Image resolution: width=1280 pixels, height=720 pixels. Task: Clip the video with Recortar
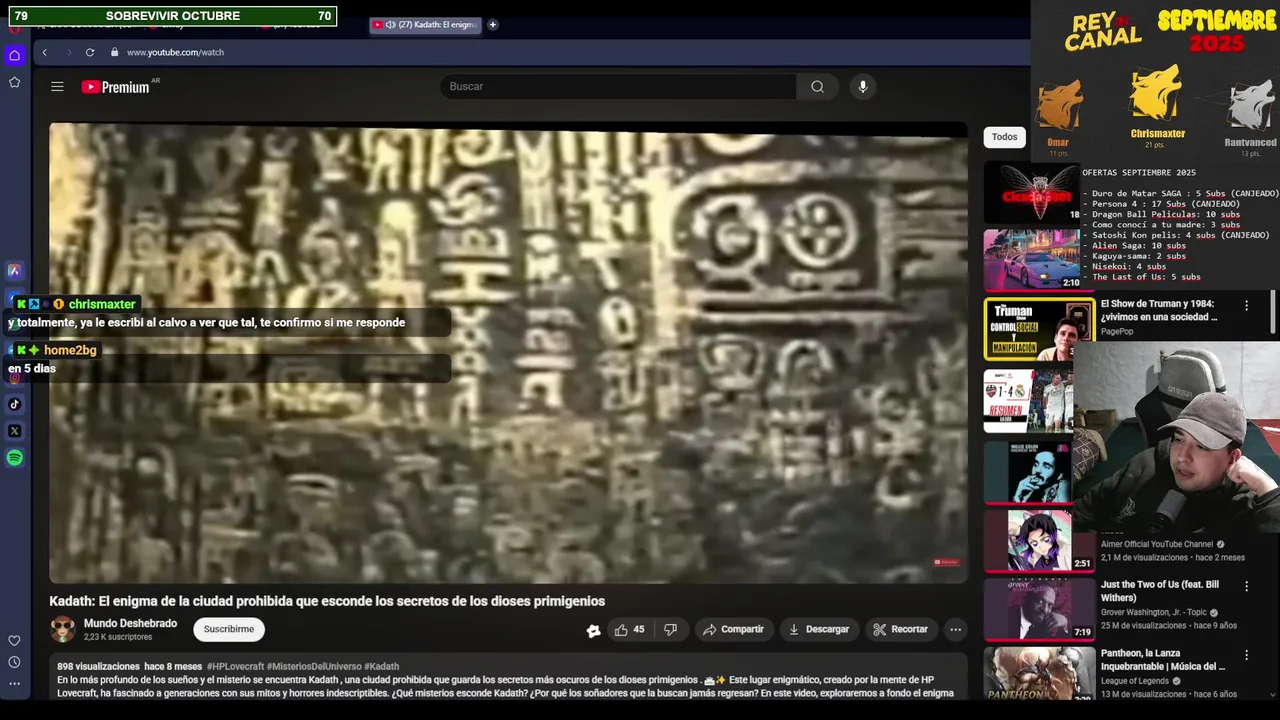click(900, 629)
